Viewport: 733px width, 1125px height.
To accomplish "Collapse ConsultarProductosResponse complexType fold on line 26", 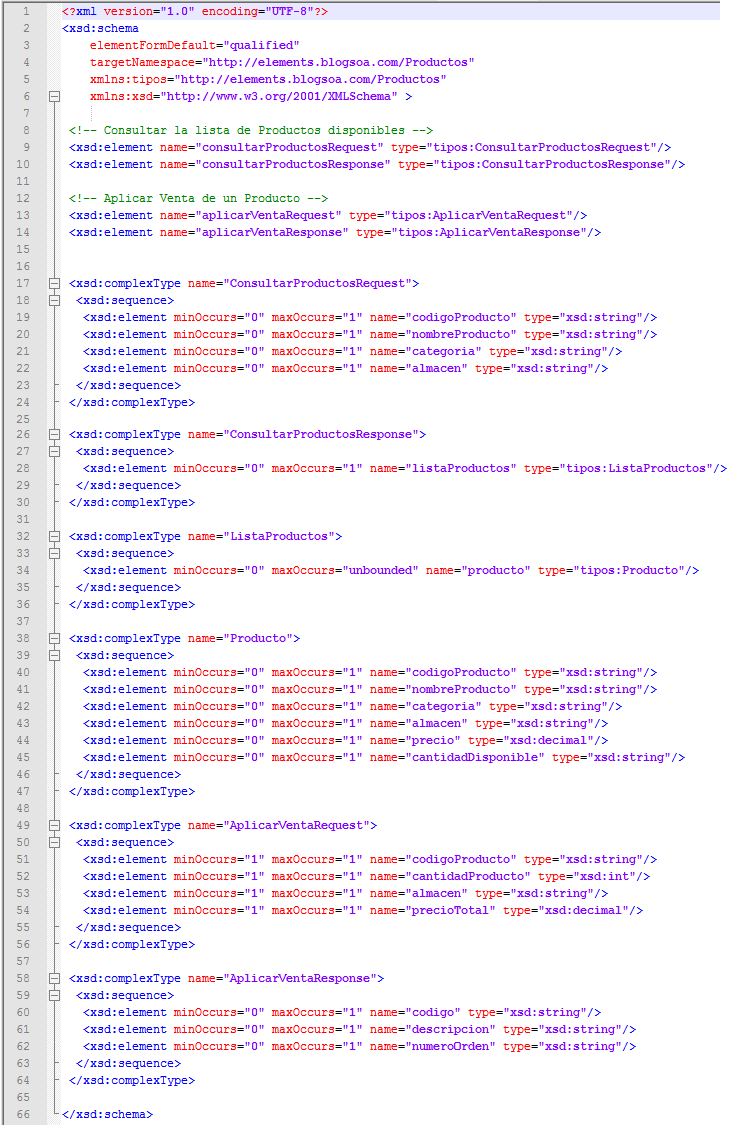I will [54, 435].
